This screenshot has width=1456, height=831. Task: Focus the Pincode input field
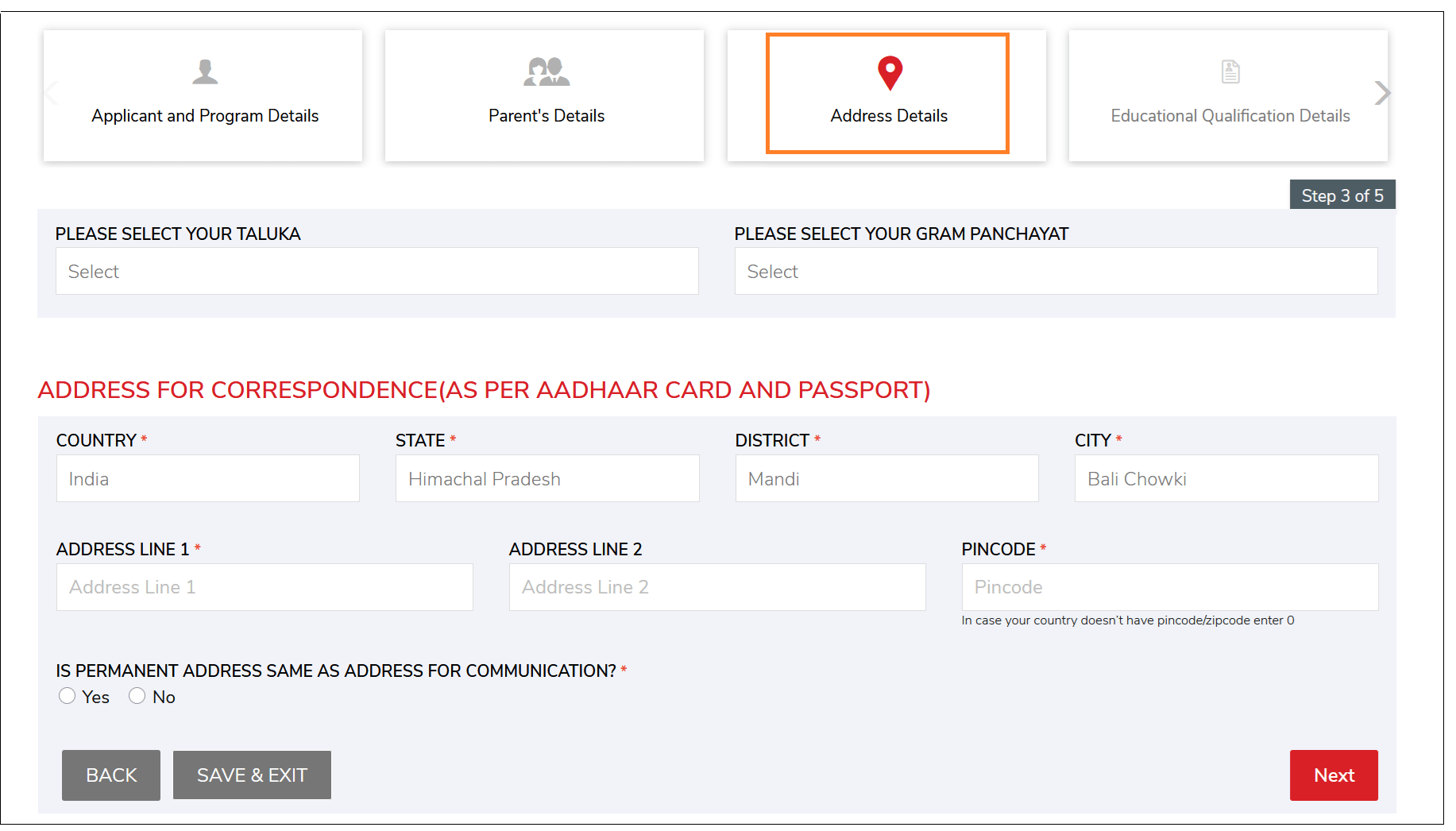point(1170,587)
